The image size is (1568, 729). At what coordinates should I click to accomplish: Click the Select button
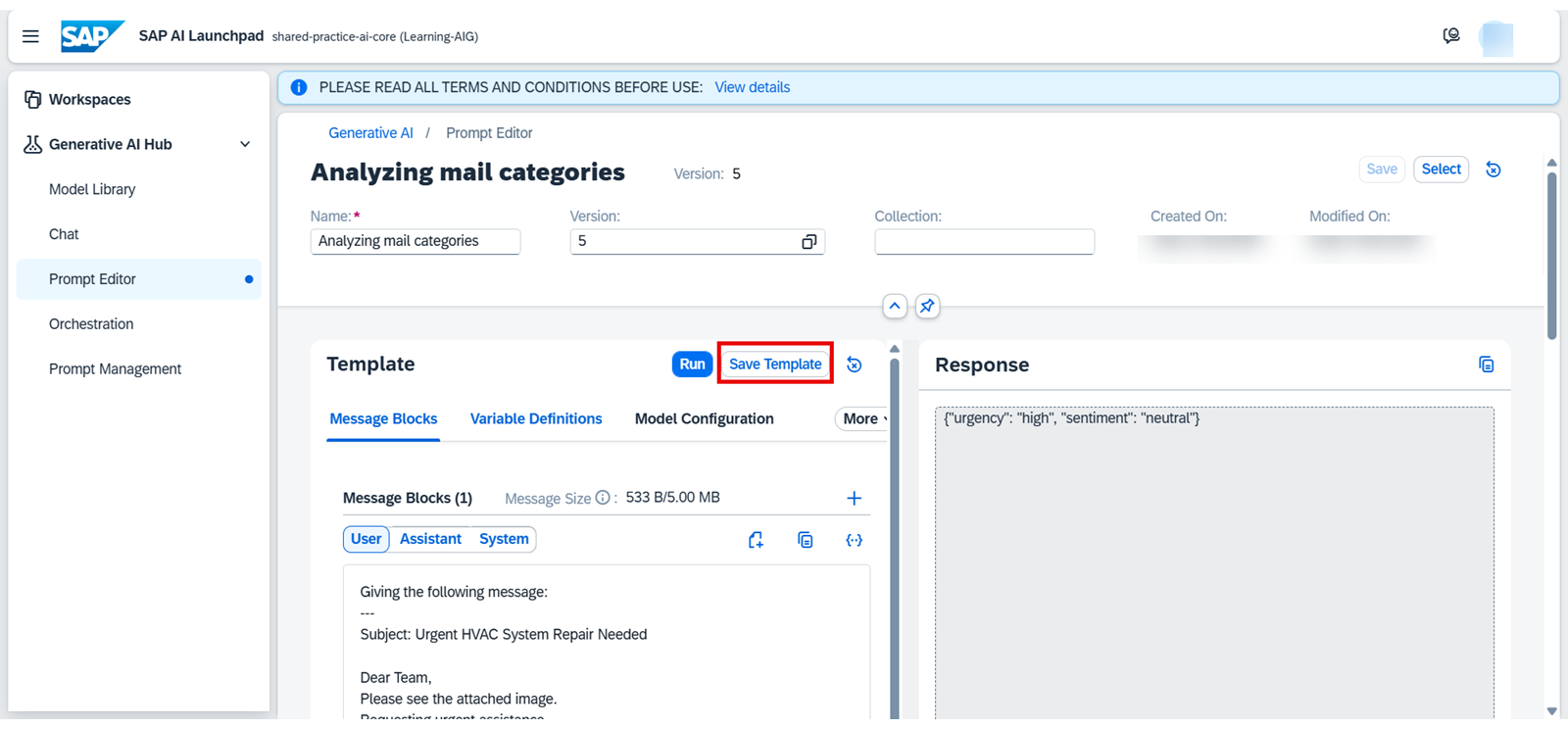(1441, 170)
